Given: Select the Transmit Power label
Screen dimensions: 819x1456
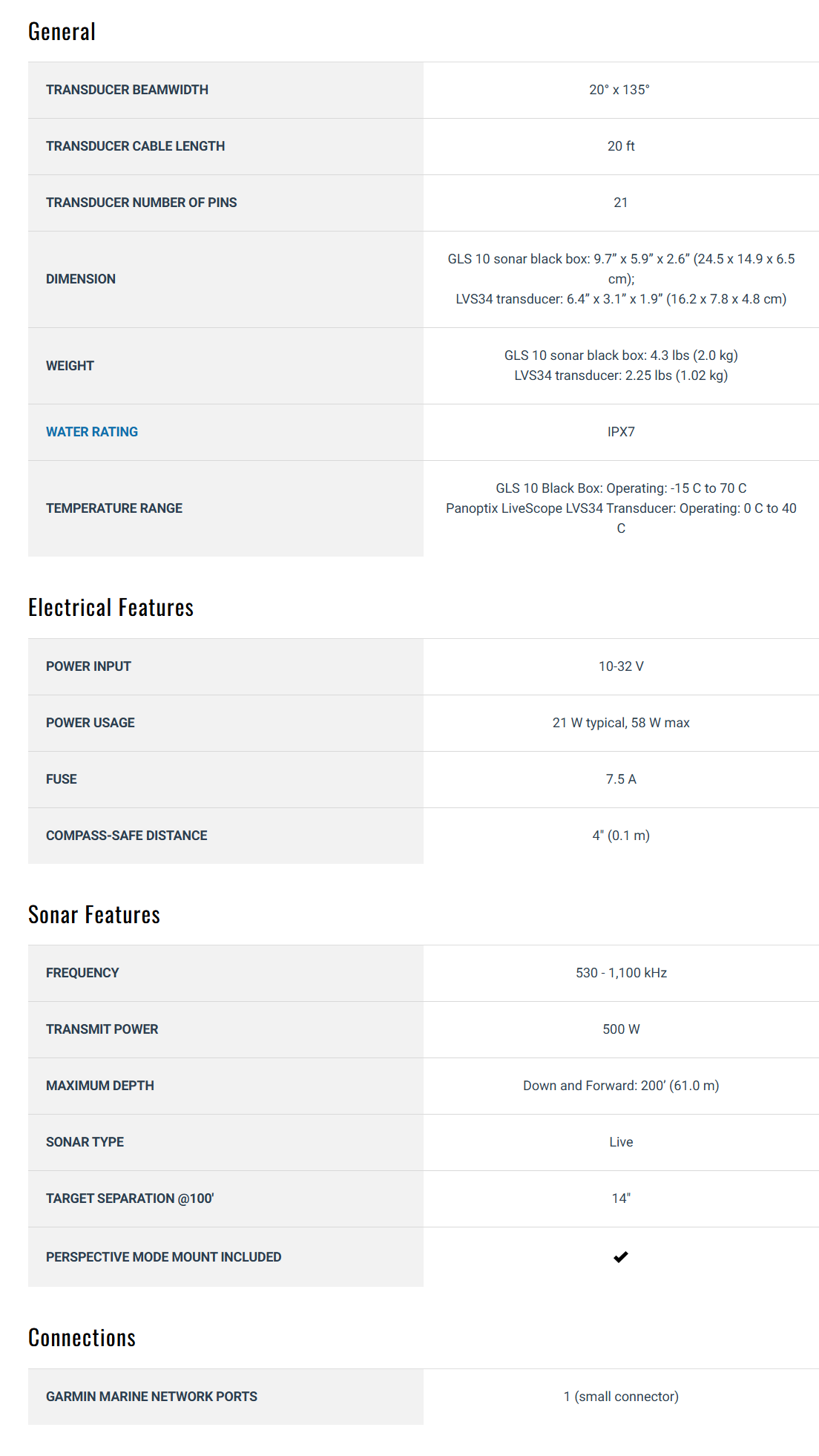Looking at the screenshot, I should pos(102,1029).
